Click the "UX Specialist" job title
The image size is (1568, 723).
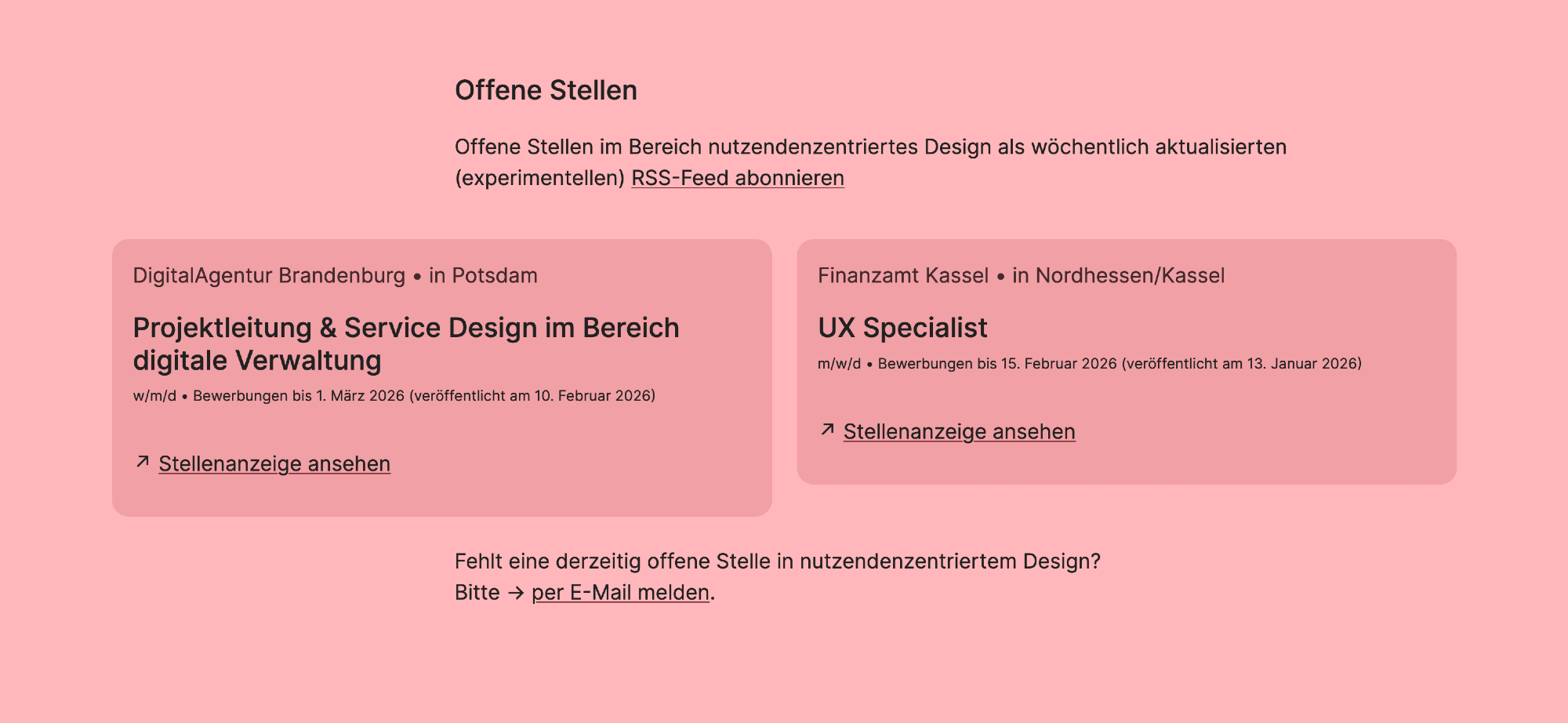point(902,328)
